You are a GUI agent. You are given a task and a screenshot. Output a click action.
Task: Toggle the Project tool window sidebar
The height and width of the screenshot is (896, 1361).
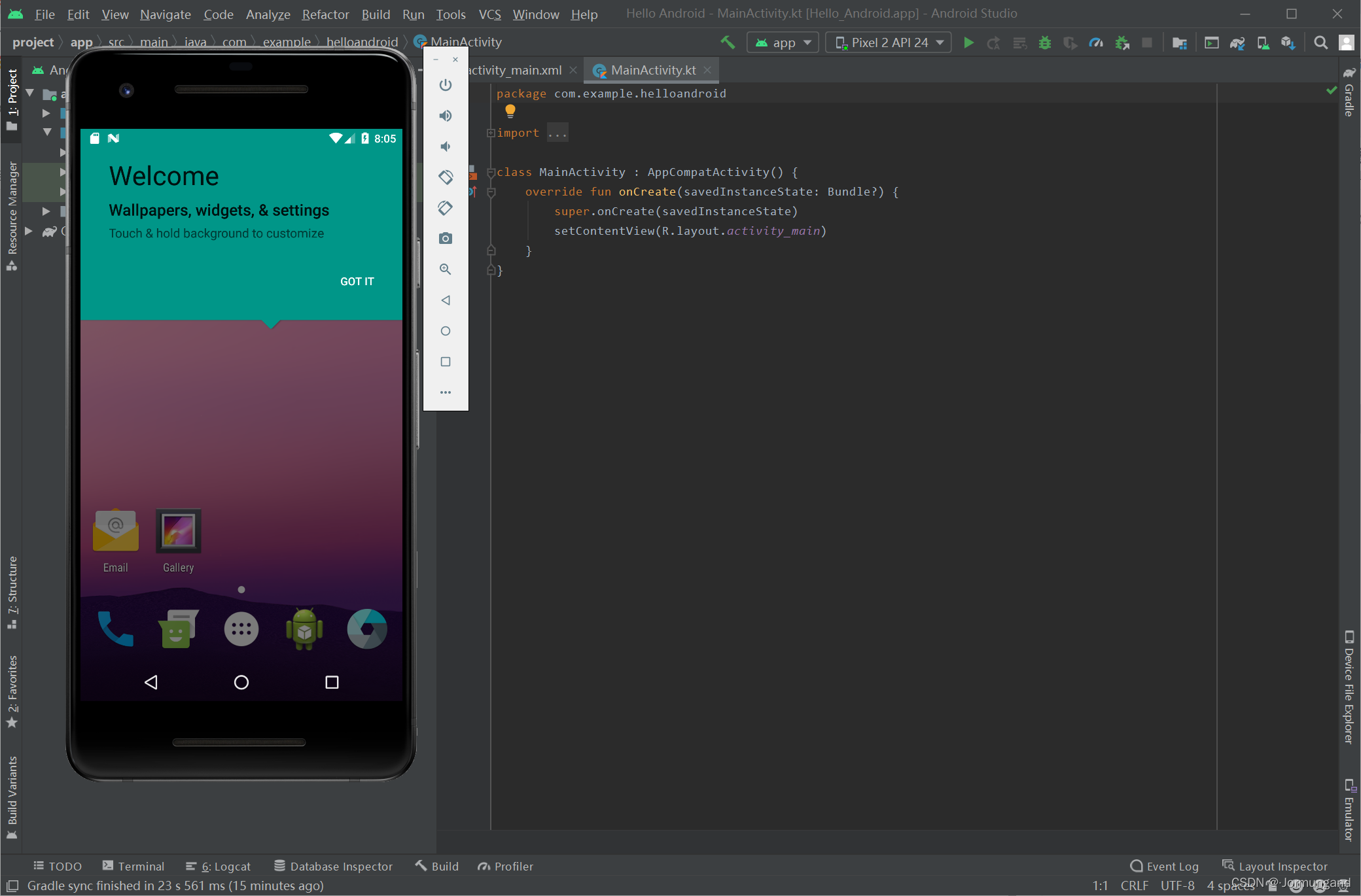12,98
